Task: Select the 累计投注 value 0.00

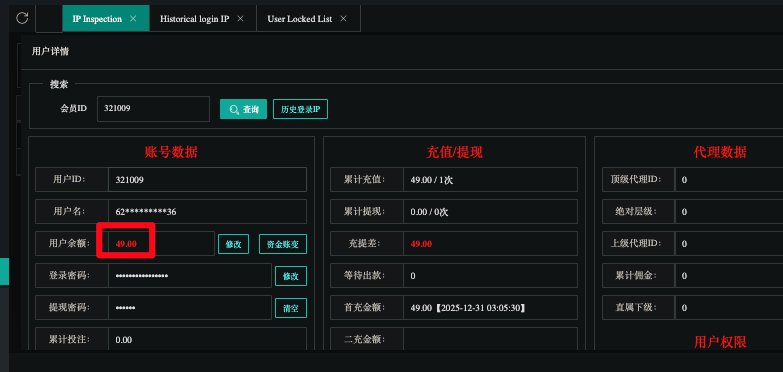Action: (124, 340)
